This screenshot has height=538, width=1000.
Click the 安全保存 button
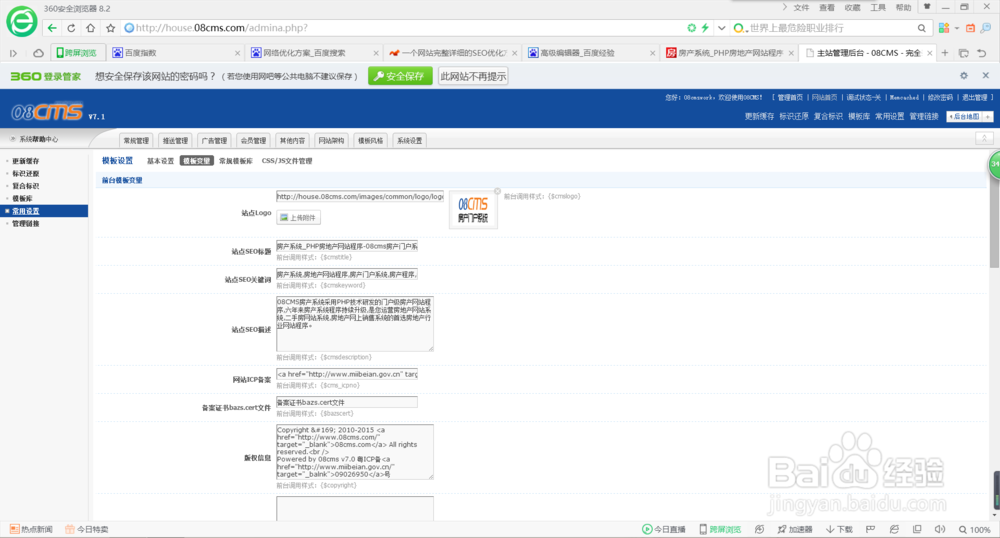click(400, 76)
